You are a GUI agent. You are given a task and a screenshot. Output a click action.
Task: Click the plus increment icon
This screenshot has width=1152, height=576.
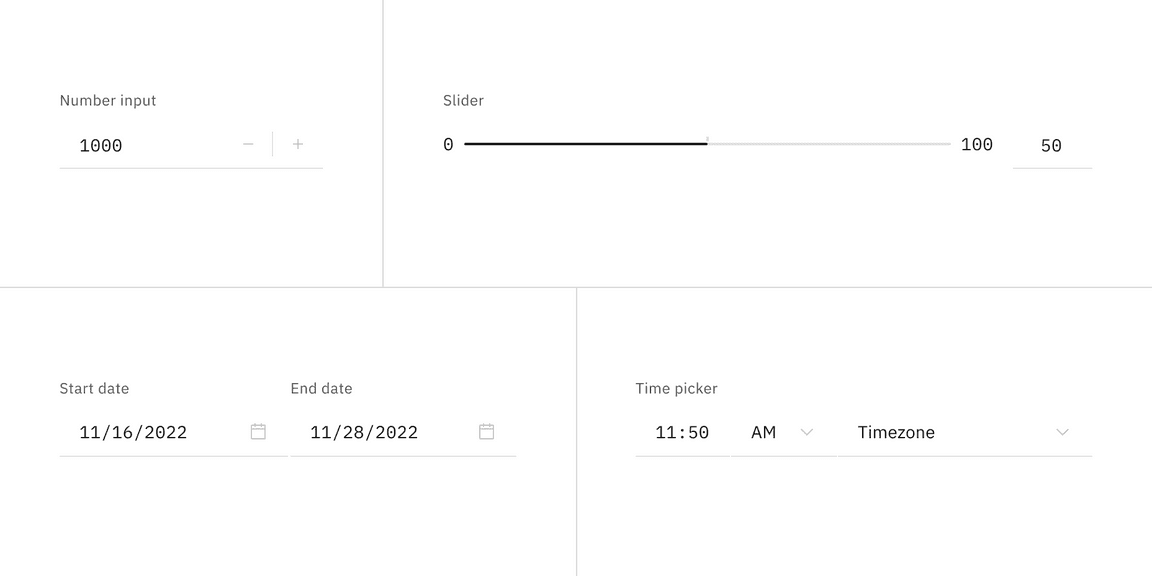[298, 145]
